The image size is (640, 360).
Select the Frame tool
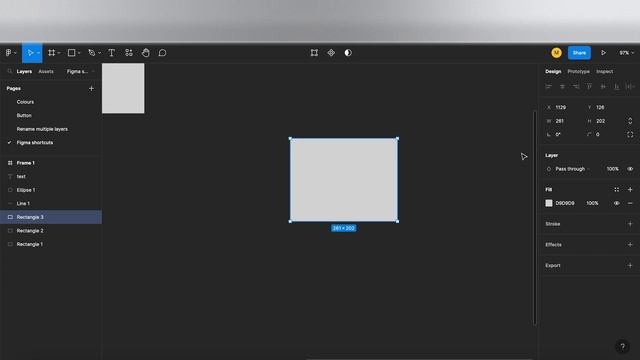pyautogui.click(x=51, y=53)
